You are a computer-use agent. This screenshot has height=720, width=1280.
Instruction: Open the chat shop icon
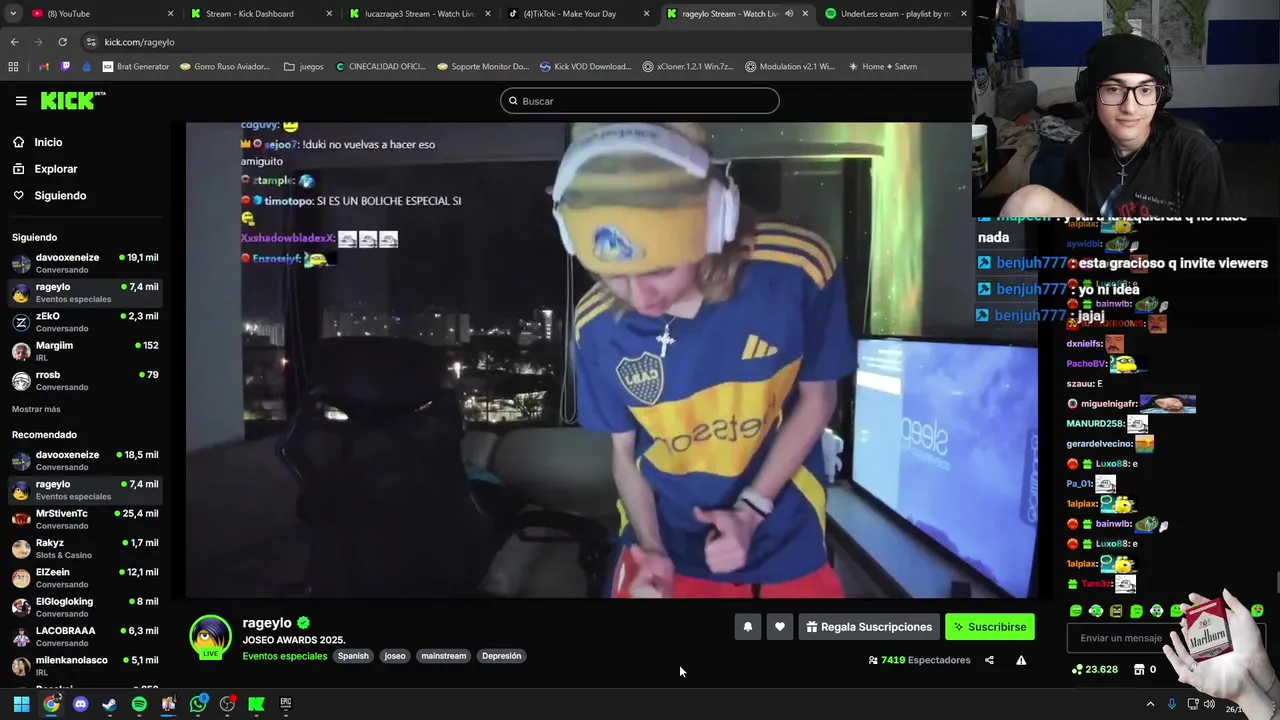1139,669
